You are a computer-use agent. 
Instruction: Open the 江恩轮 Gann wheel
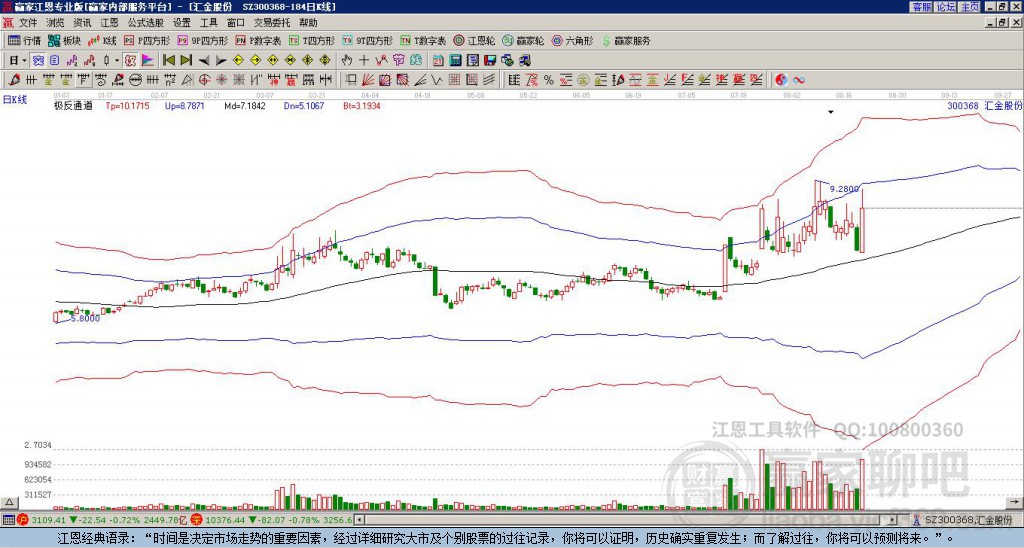coord(475,40)
